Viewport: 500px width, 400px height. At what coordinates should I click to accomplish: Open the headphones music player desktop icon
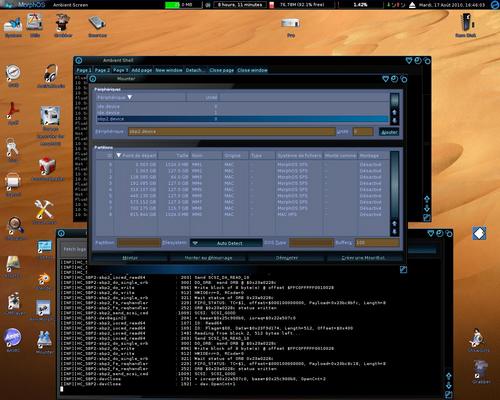[51, 76]
